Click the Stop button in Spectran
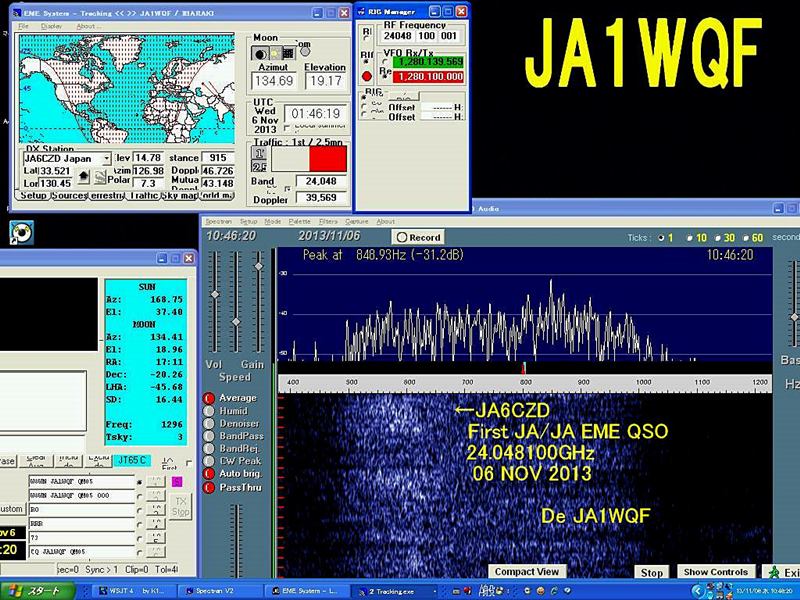The height and width of the screenshot is (600, 800). [x=652, y=572]
